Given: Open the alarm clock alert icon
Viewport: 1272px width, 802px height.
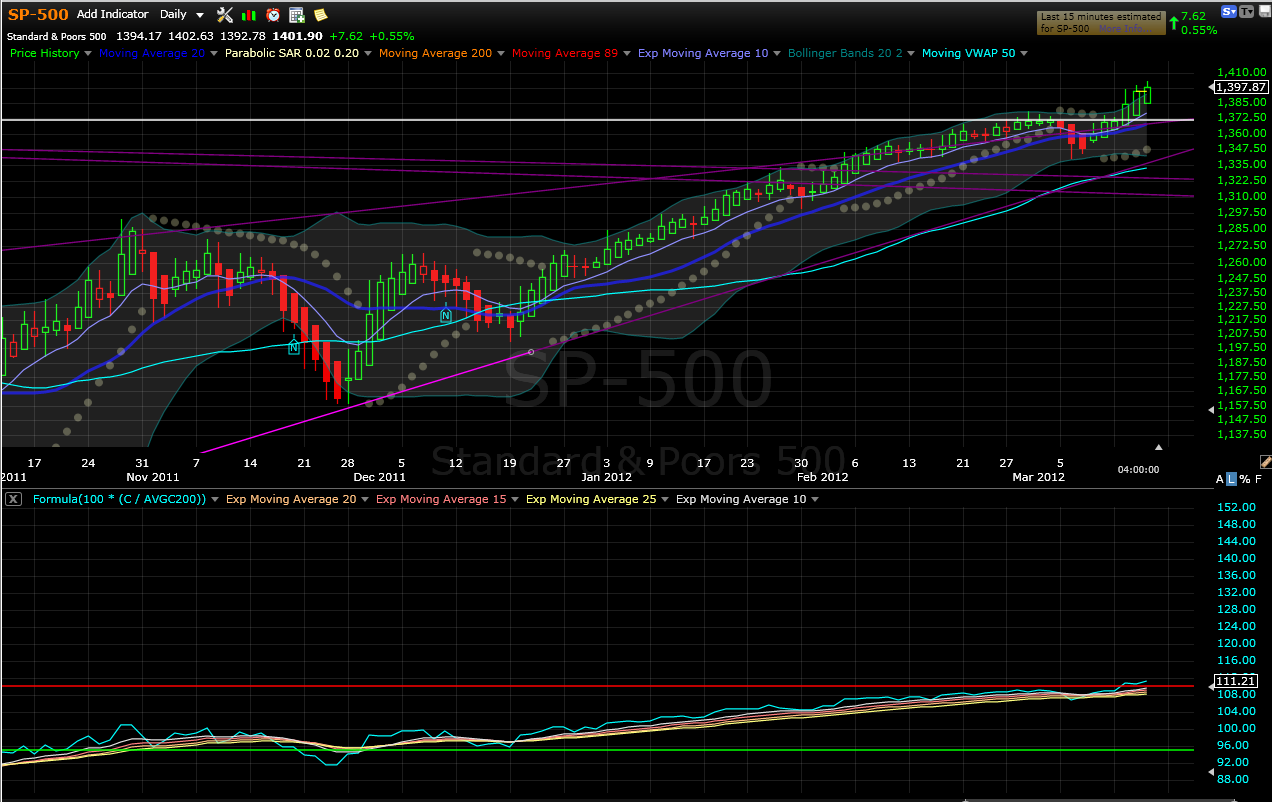Looking at the screenshot, I should [273, 15].
